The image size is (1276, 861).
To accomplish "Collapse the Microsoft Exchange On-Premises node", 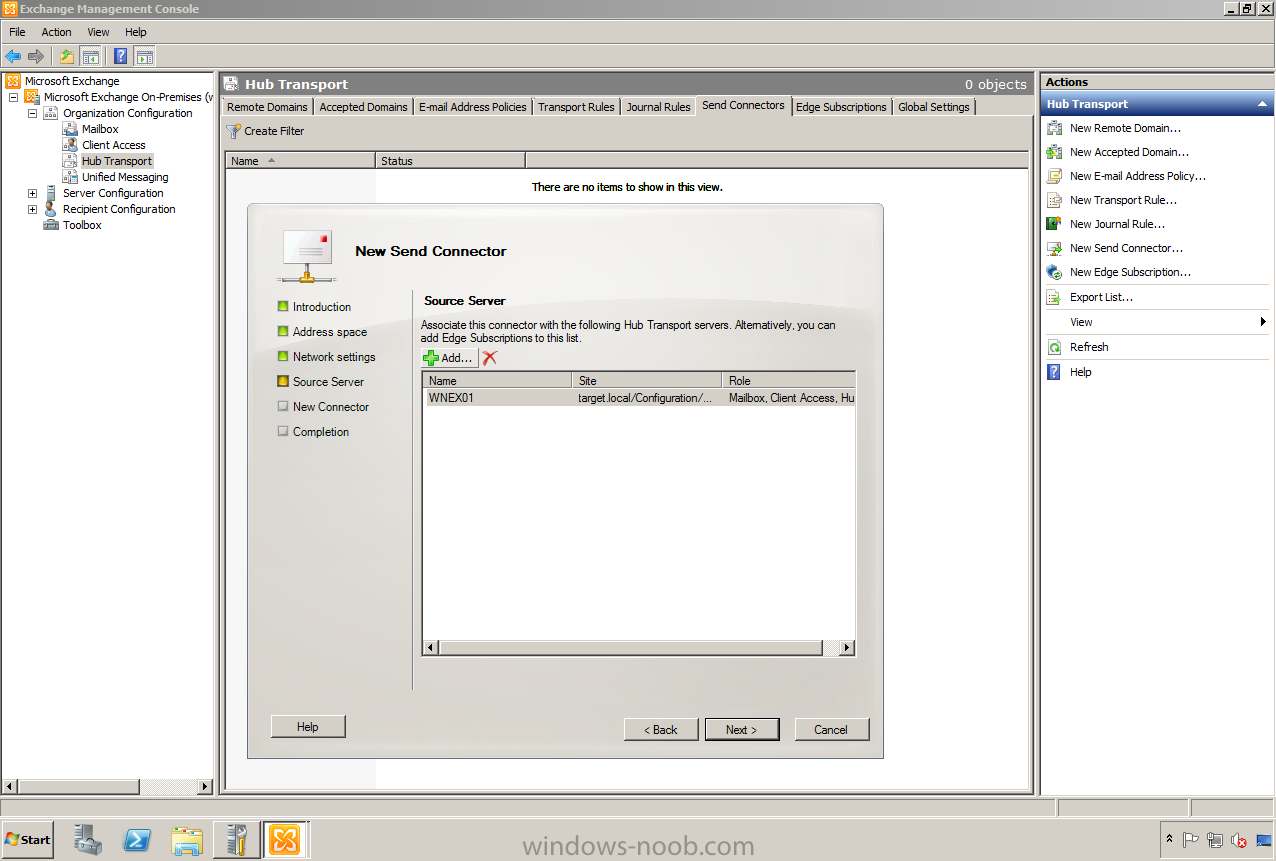I will coord(13,97).
